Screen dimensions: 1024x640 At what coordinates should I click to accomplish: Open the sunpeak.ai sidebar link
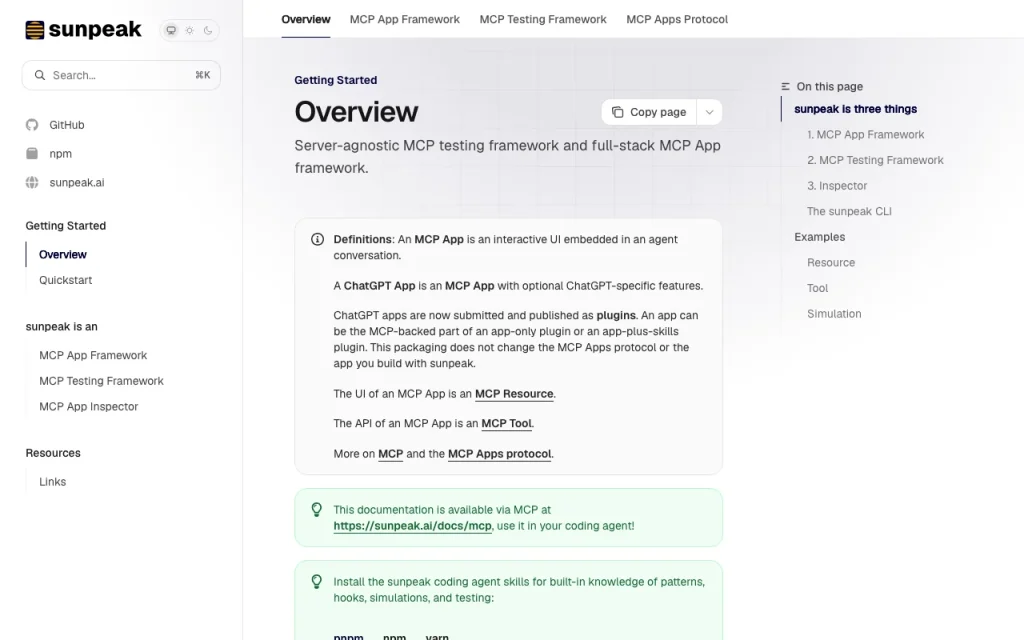coord(77,182)
